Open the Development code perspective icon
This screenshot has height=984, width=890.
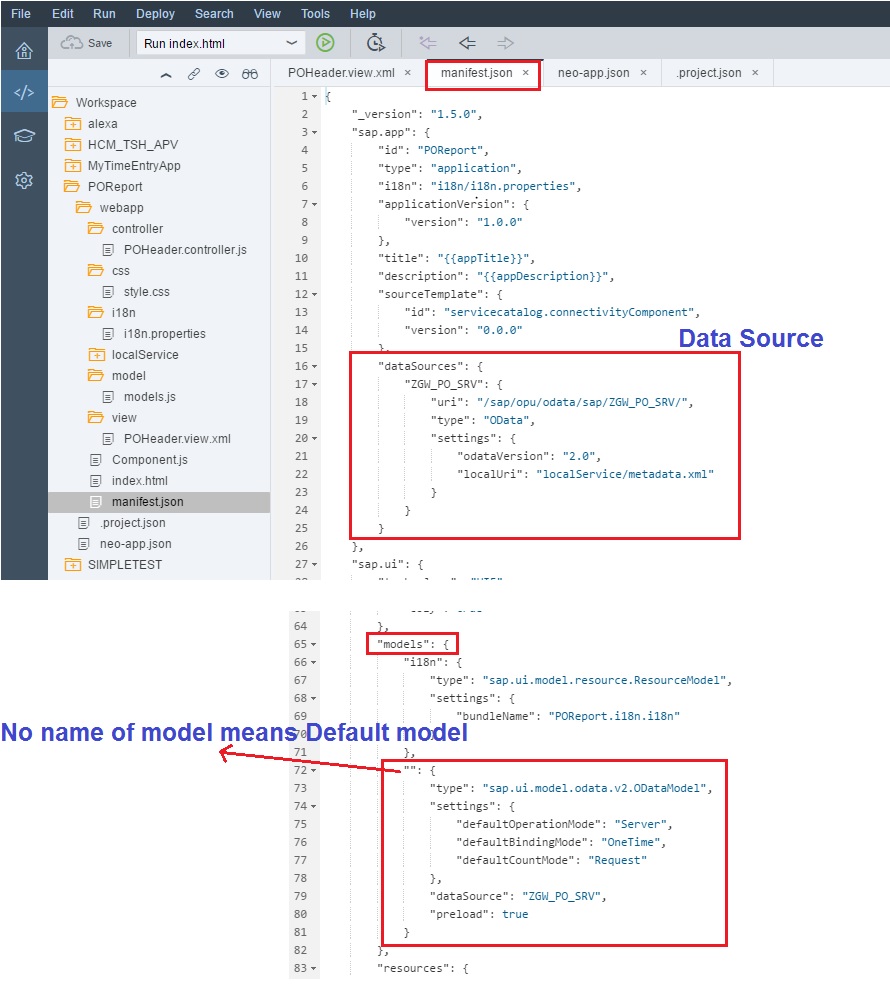(24, 93)
